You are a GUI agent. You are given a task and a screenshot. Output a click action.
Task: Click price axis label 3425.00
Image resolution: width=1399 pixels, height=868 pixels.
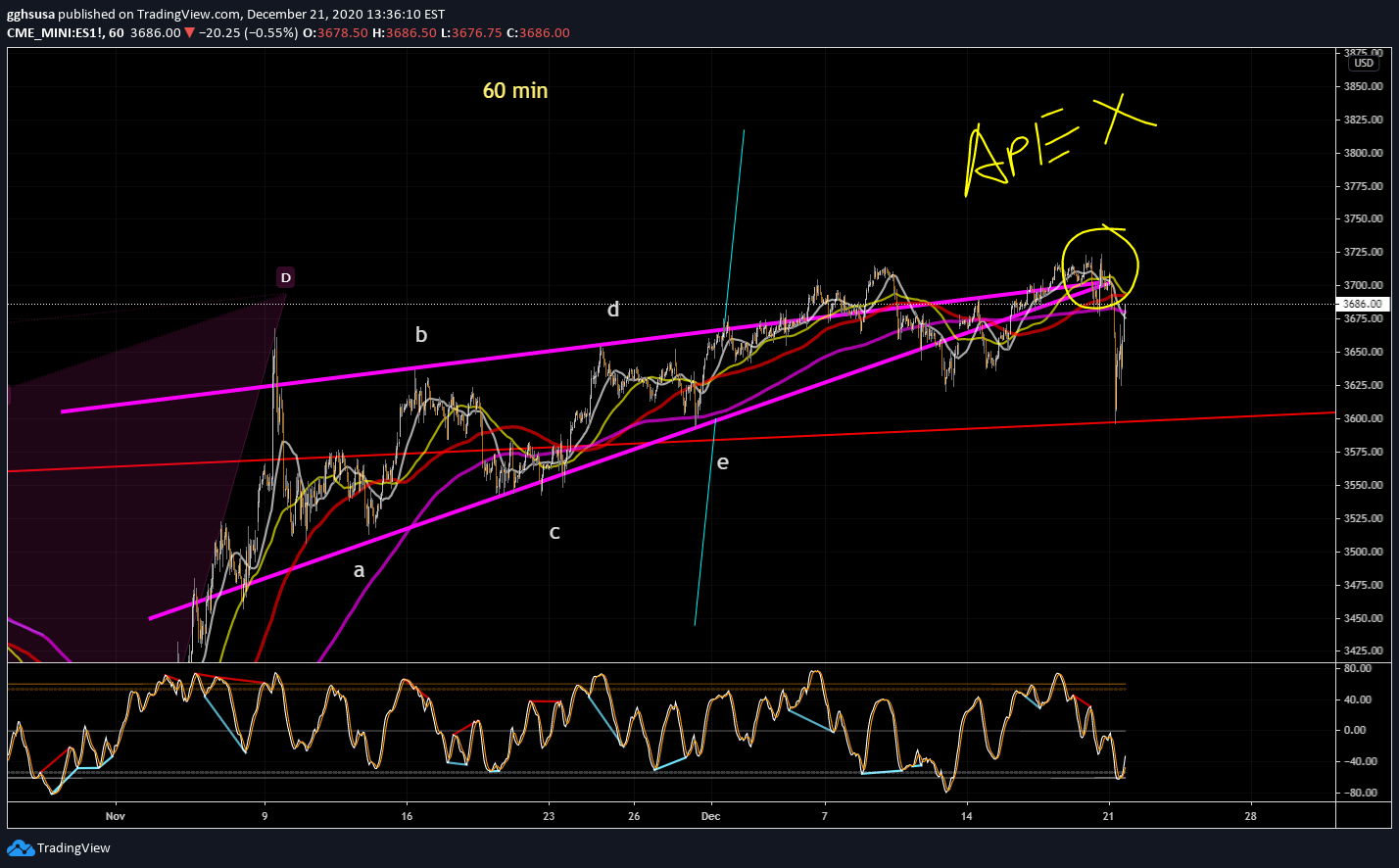click(1364, 651)
